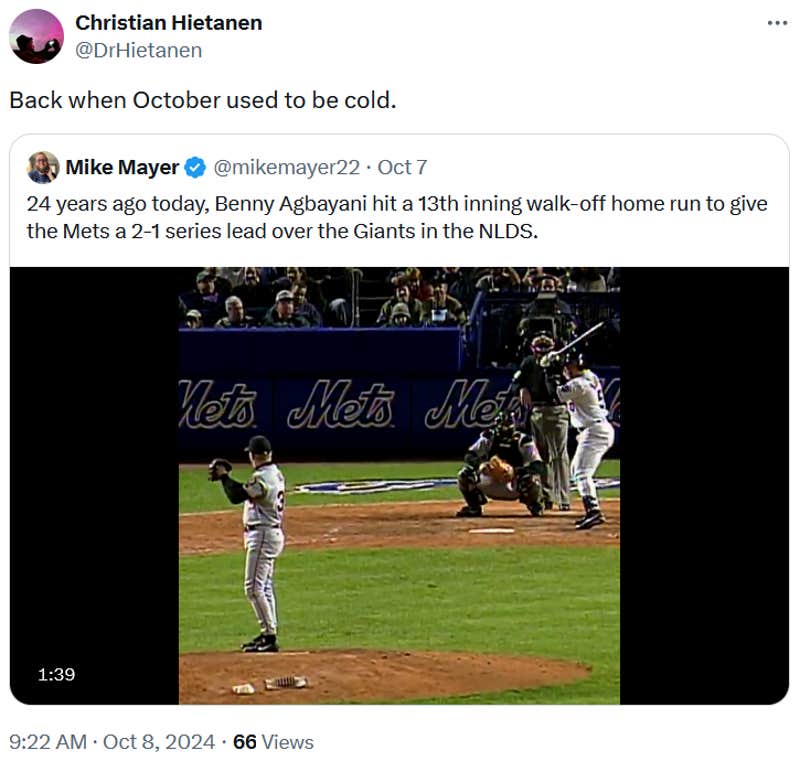Click the Oct 7 quoted tweet date
Screen dimensions: 800x761
tap(402, 167)
